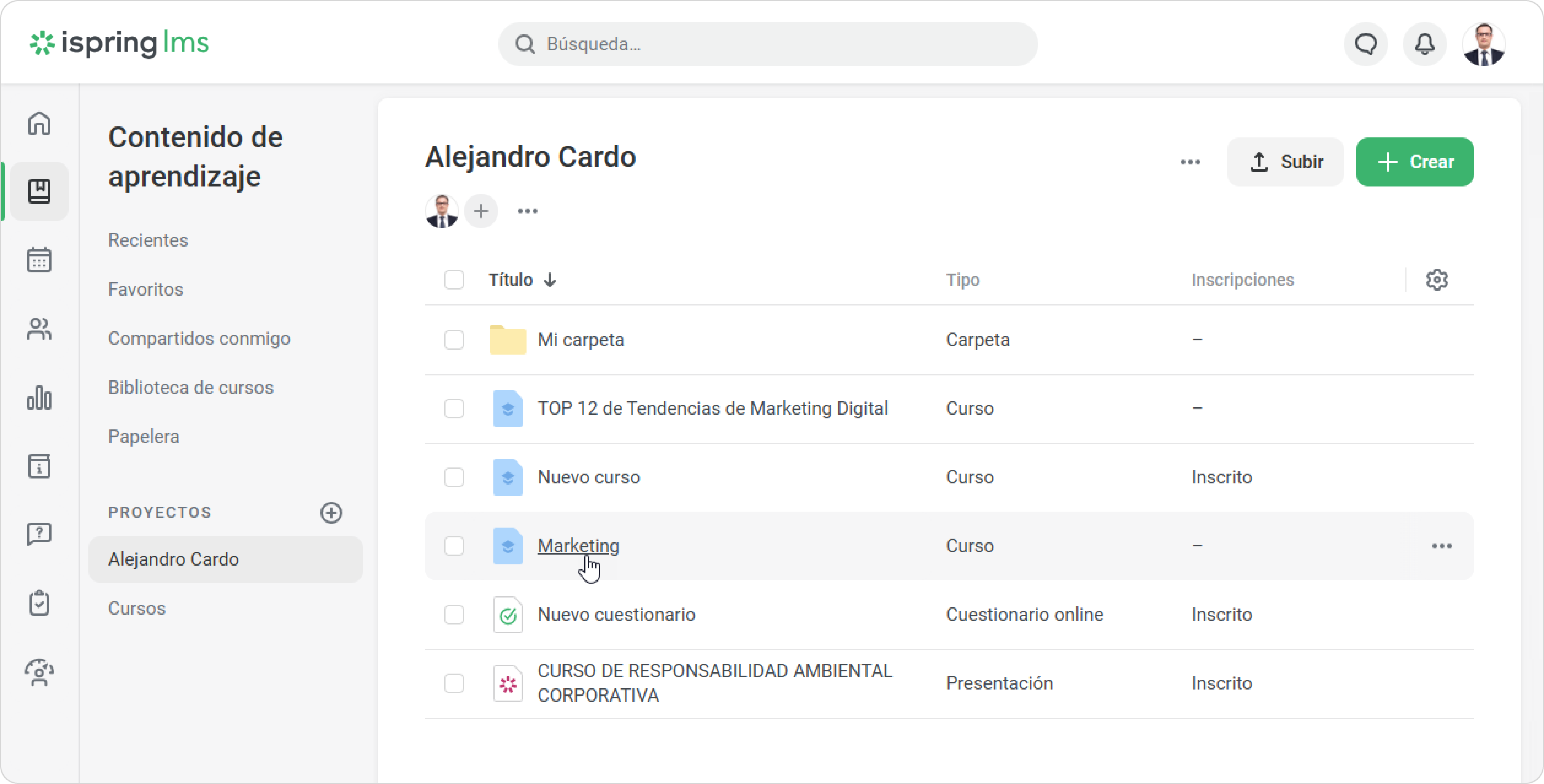
Task: Click the green Crear button
Action: [1415, 162]
